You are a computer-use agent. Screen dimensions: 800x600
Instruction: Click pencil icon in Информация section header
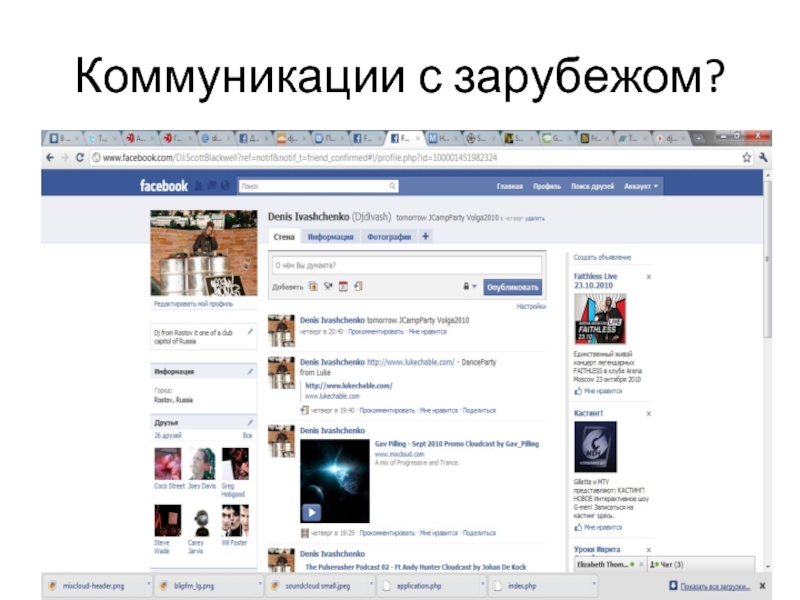(250, 371)
